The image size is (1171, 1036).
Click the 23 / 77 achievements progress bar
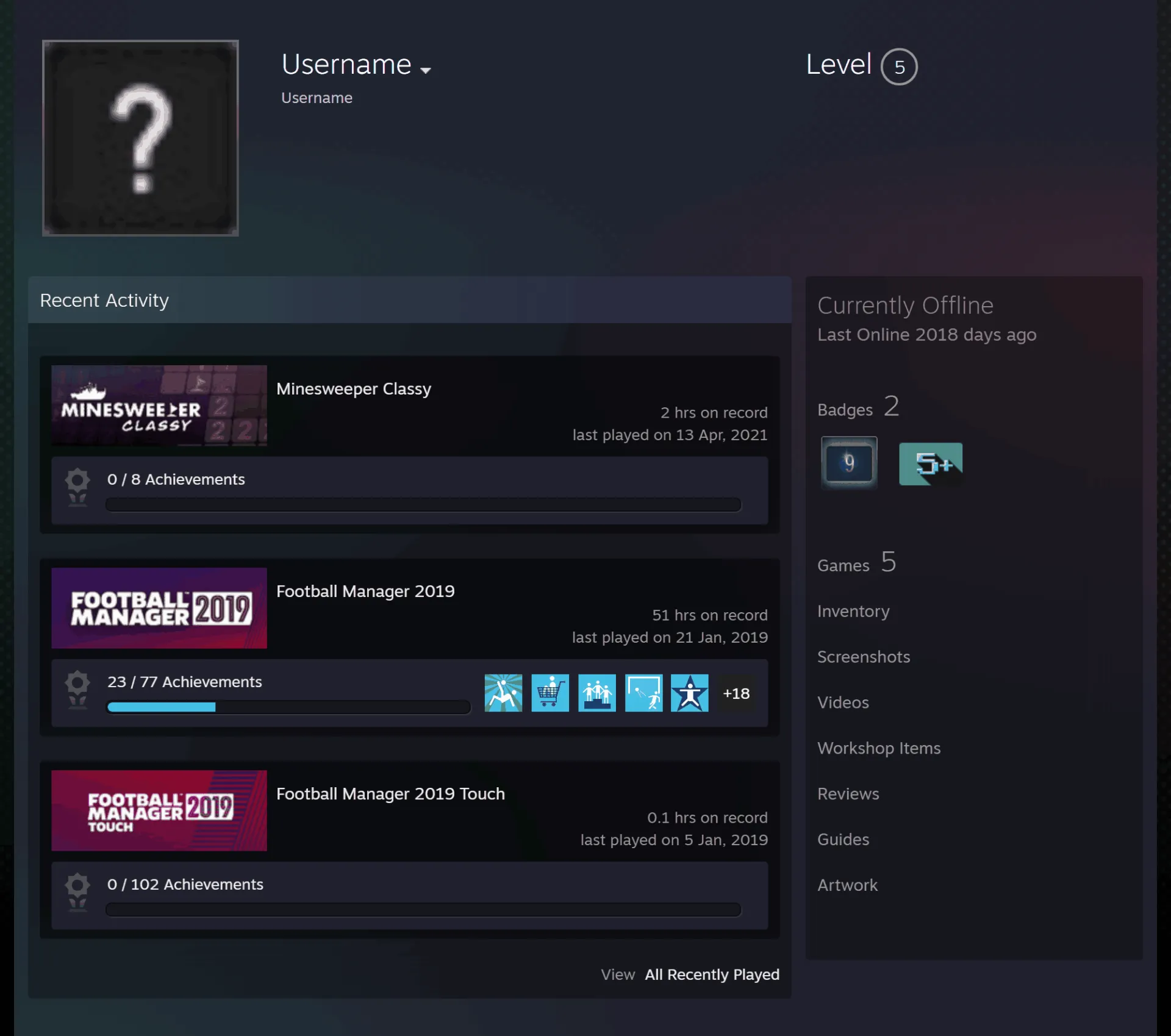pyautogui.click(x=288, y=707)
